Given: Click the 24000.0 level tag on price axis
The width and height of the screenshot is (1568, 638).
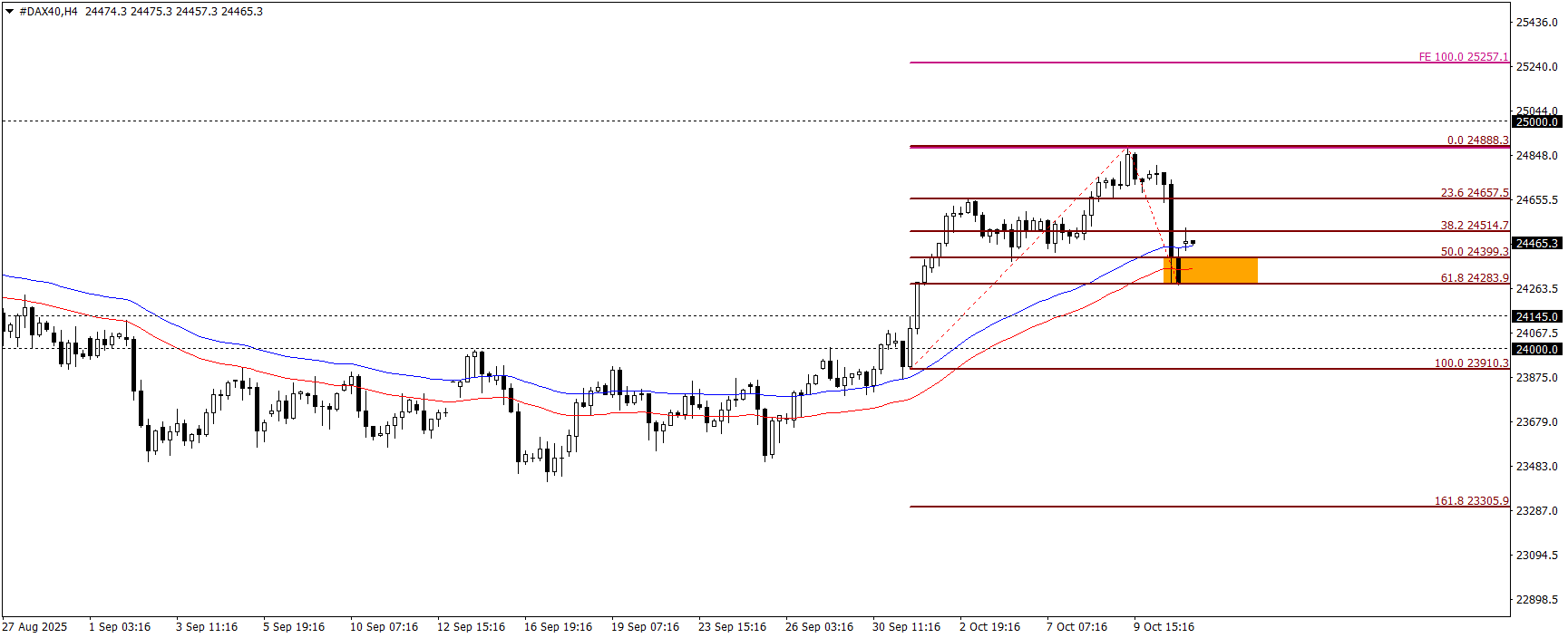Looking at the screenshot, I should [1537, 349].
